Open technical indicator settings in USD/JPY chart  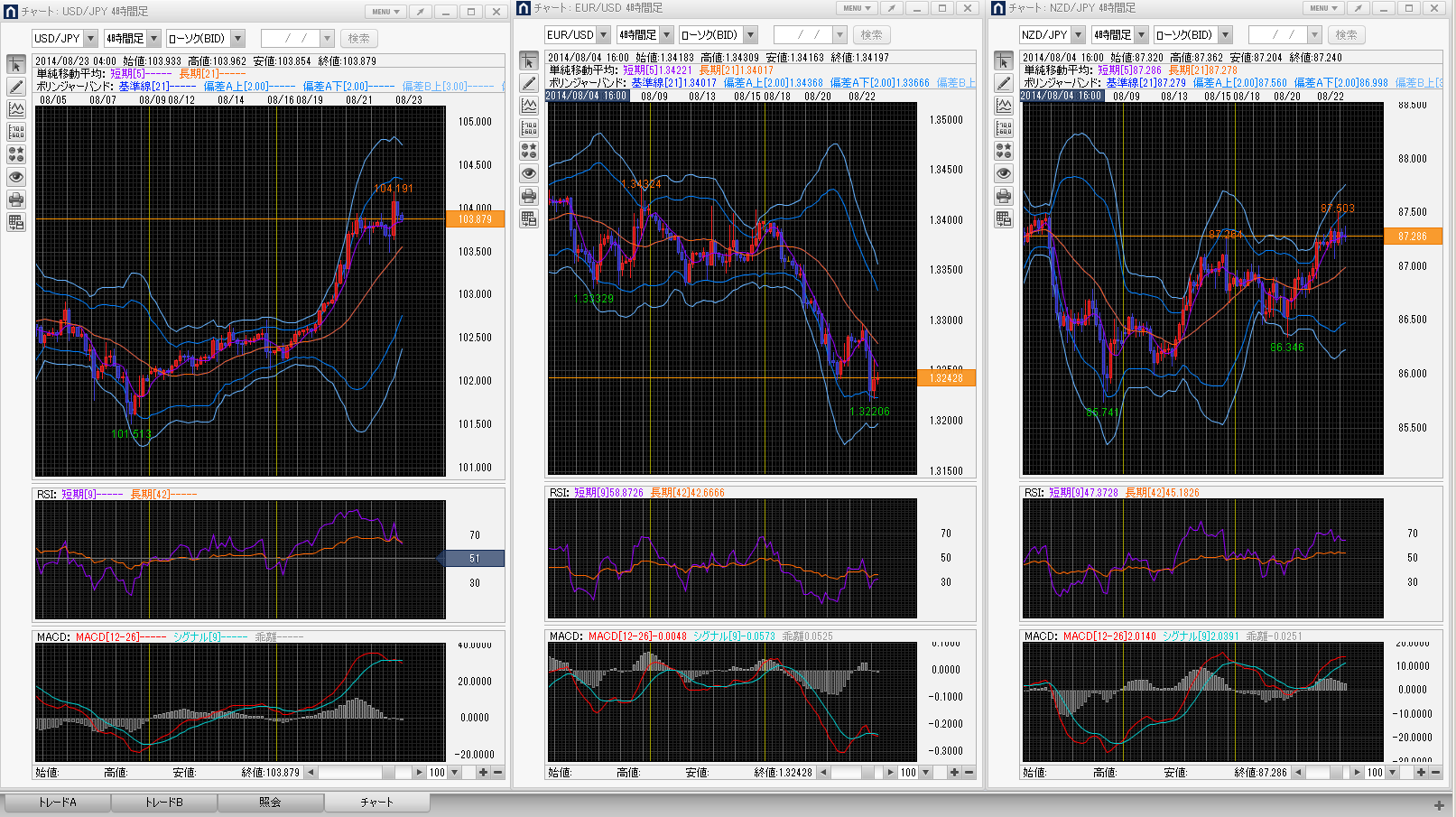(16, 109)
